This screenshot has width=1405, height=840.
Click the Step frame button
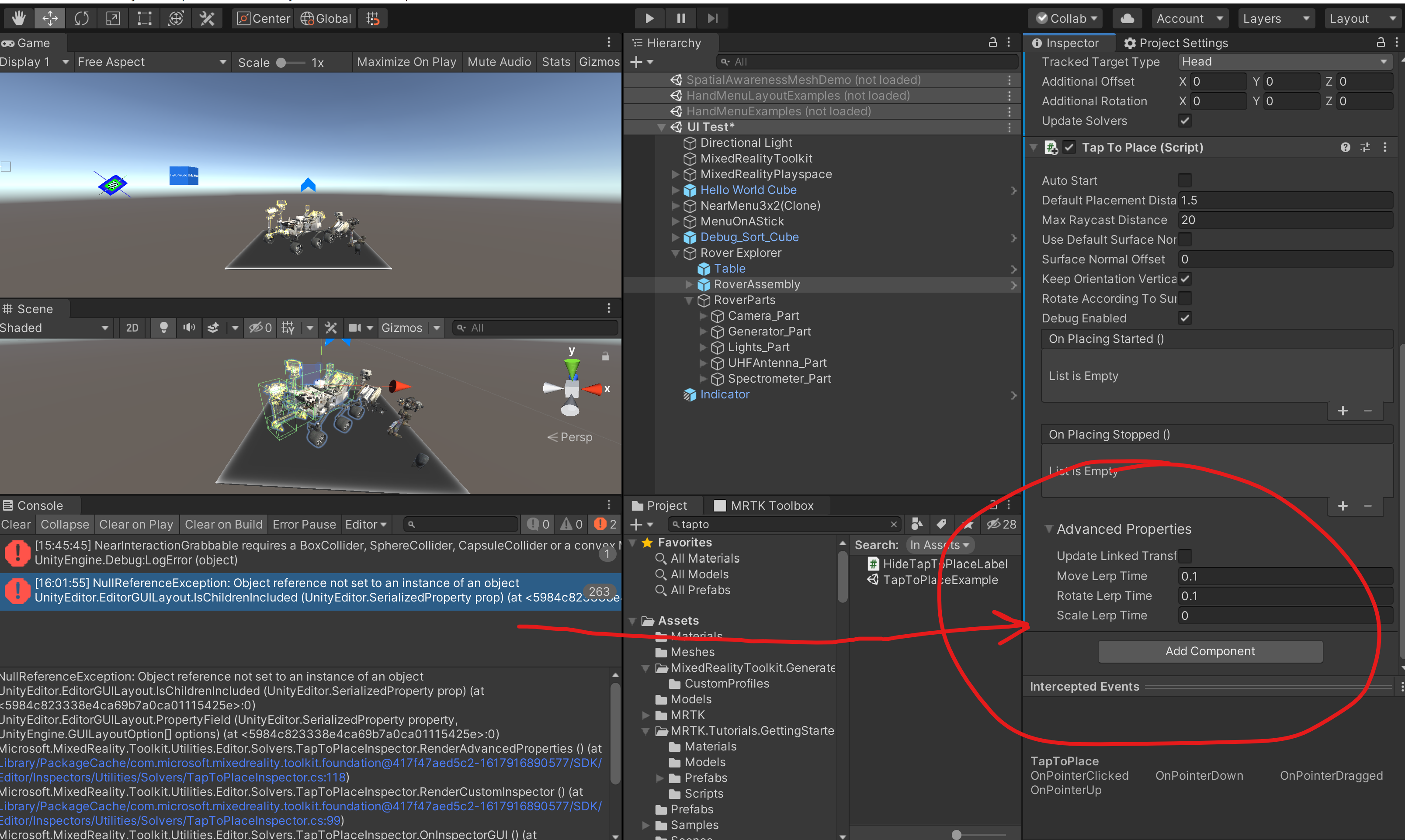coord(712,18)
